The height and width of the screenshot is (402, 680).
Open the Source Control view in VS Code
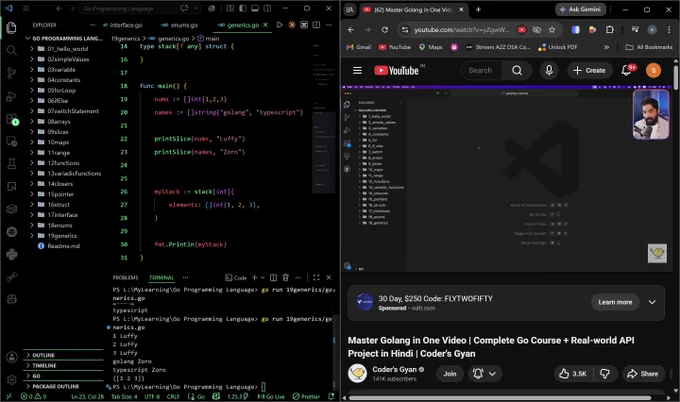[12, 73]
